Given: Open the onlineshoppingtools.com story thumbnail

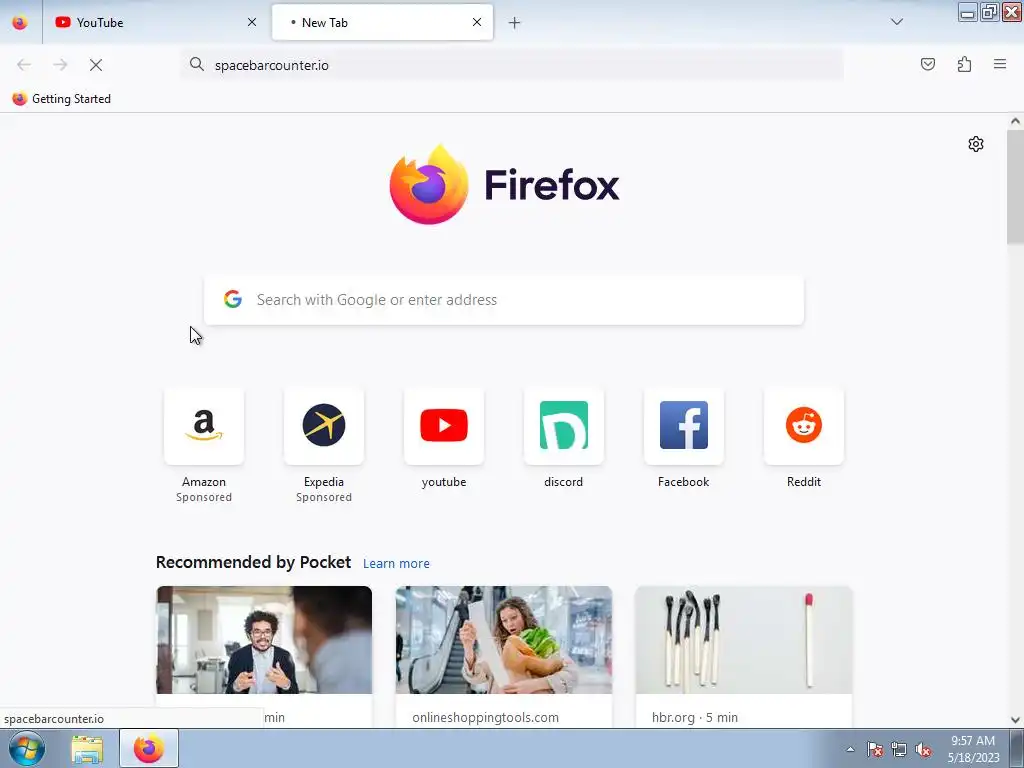Looking at the screenshot, I should coord(504,640).
